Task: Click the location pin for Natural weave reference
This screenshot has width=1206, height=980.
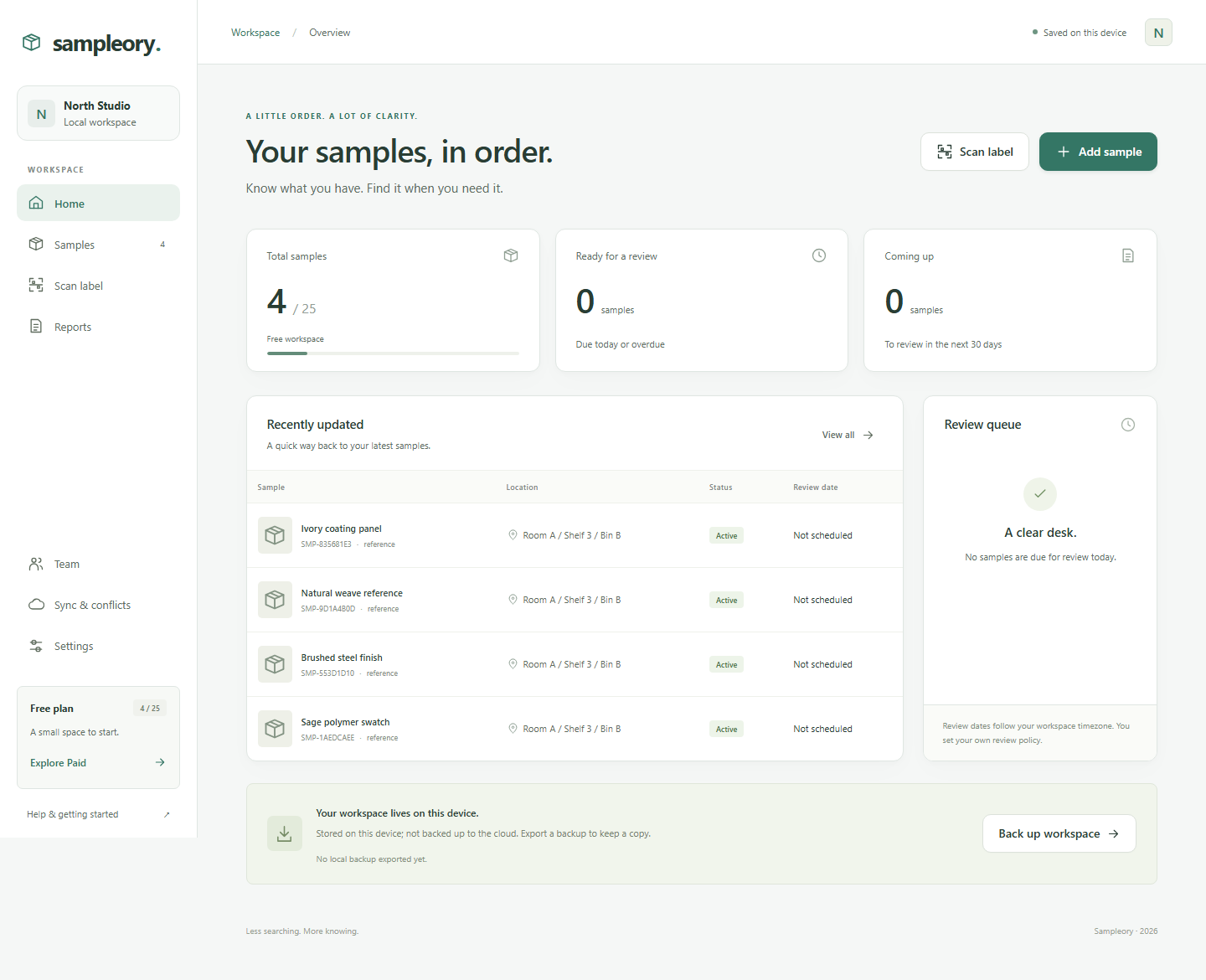Action: pos(513,599)
